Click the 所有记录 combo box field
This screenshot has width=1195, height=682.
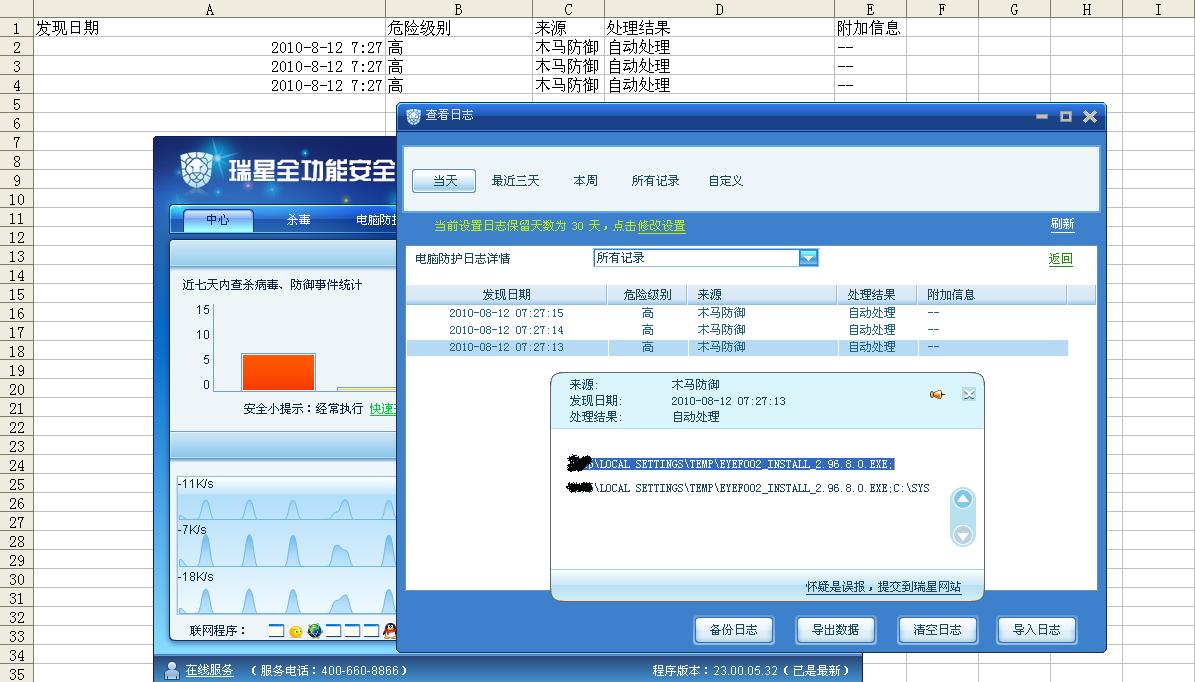point(706,258)
